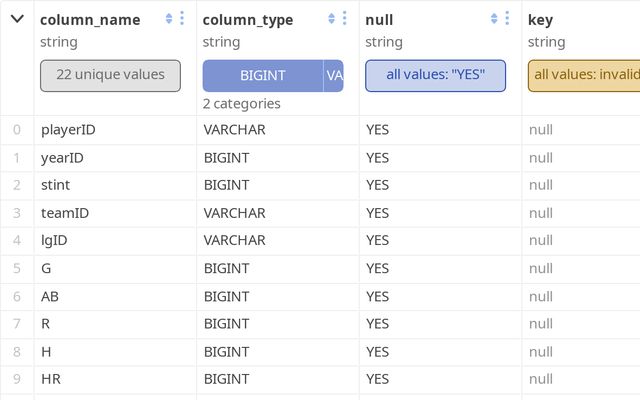The image size is (640, 400).
Task: Click YES null cell in AB row
Action: (377, 296)
